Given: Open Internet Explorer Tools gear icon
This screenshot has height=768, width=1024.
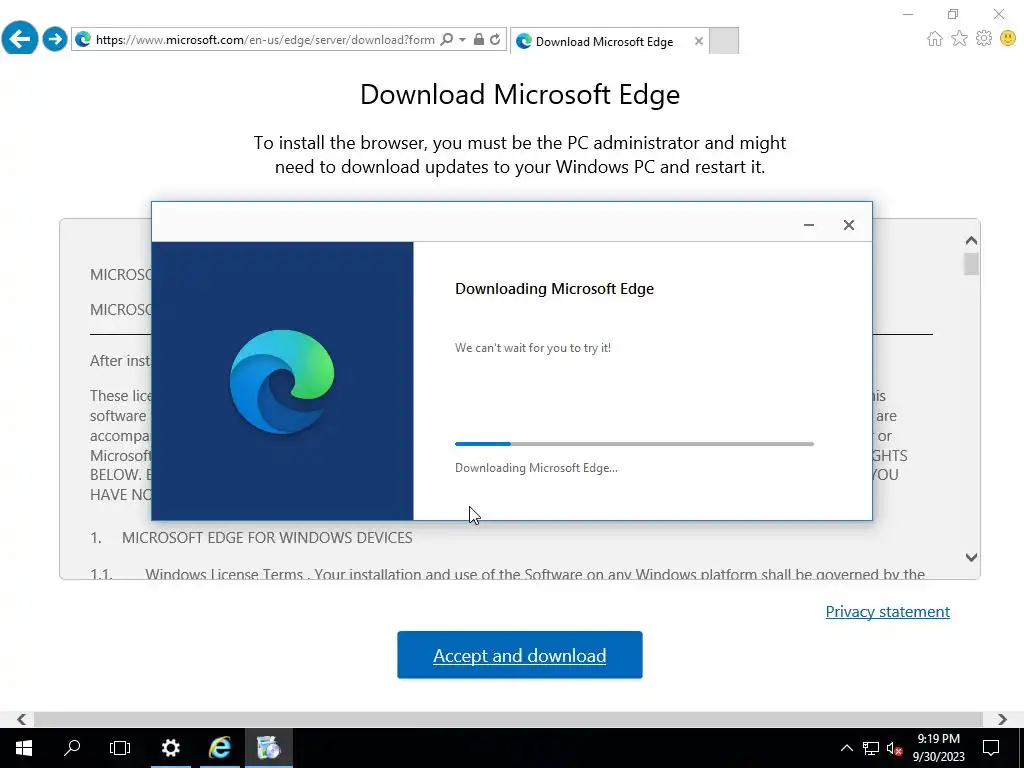Looking at the screenshot, I should [984, 39].
